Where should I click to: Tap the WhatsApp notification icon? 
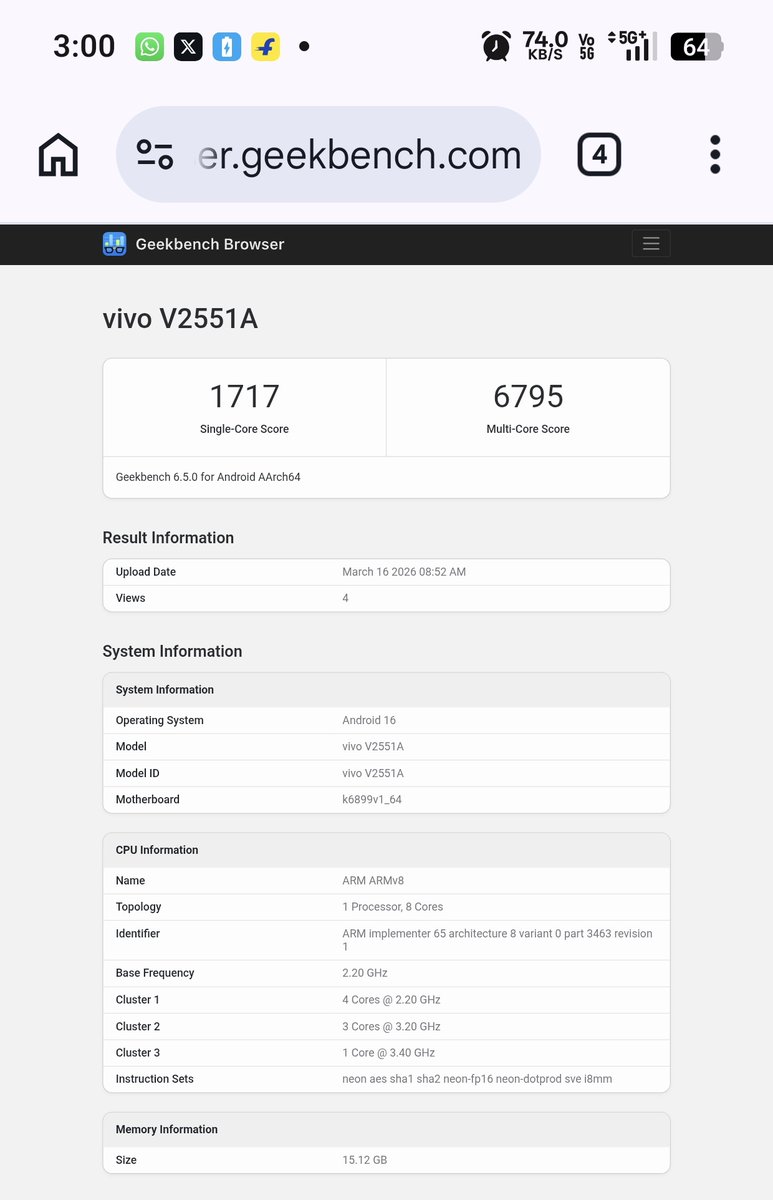[x=150, y=47]
